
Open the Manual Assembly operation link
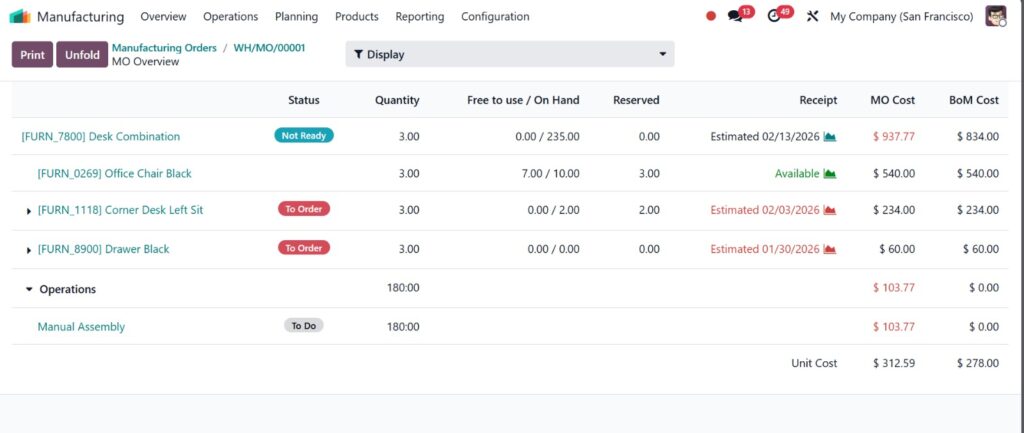(81, 326)
